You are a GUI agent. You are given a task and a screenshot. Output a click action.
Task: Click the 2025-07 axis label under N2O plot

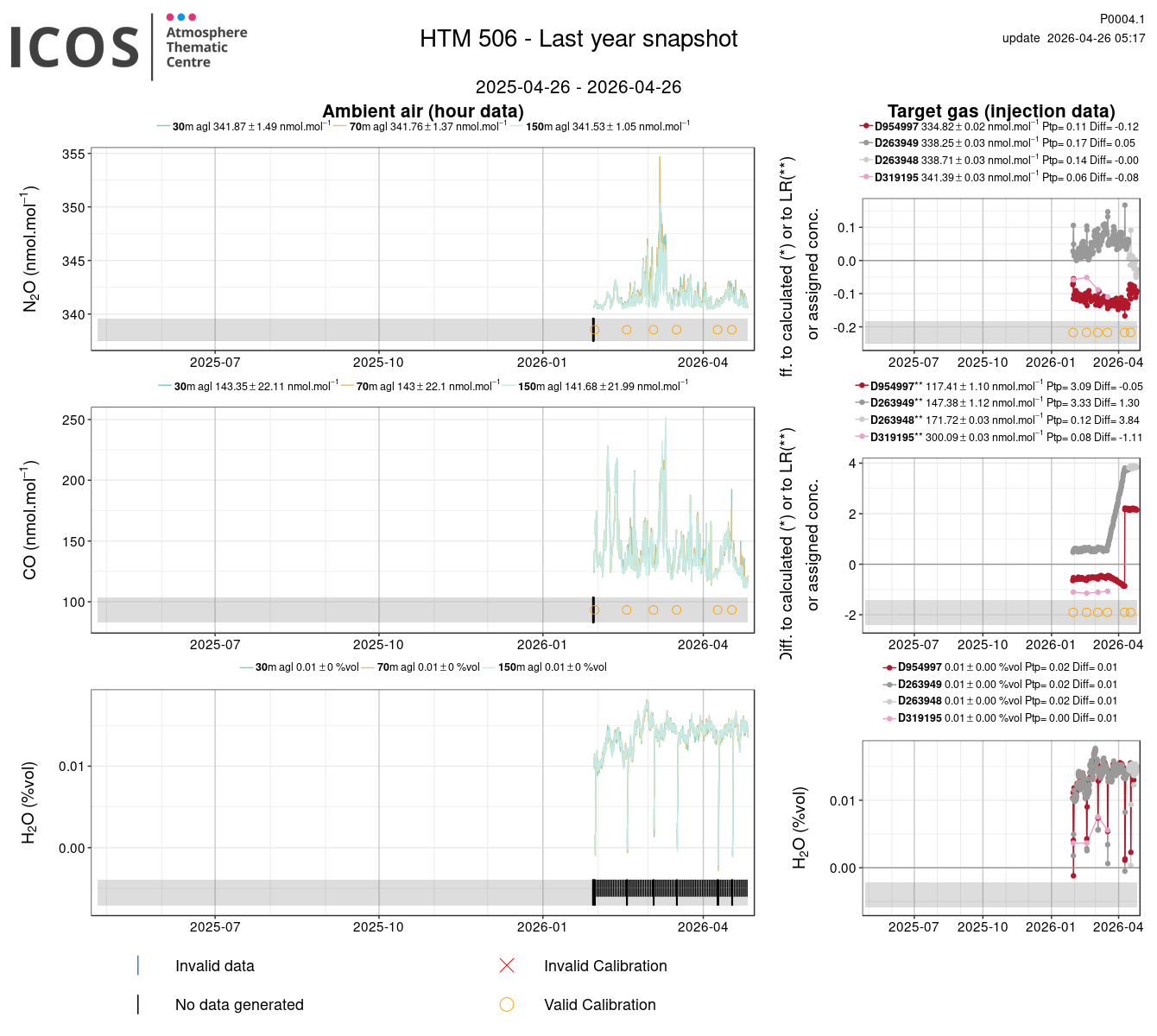coord(215,363)
